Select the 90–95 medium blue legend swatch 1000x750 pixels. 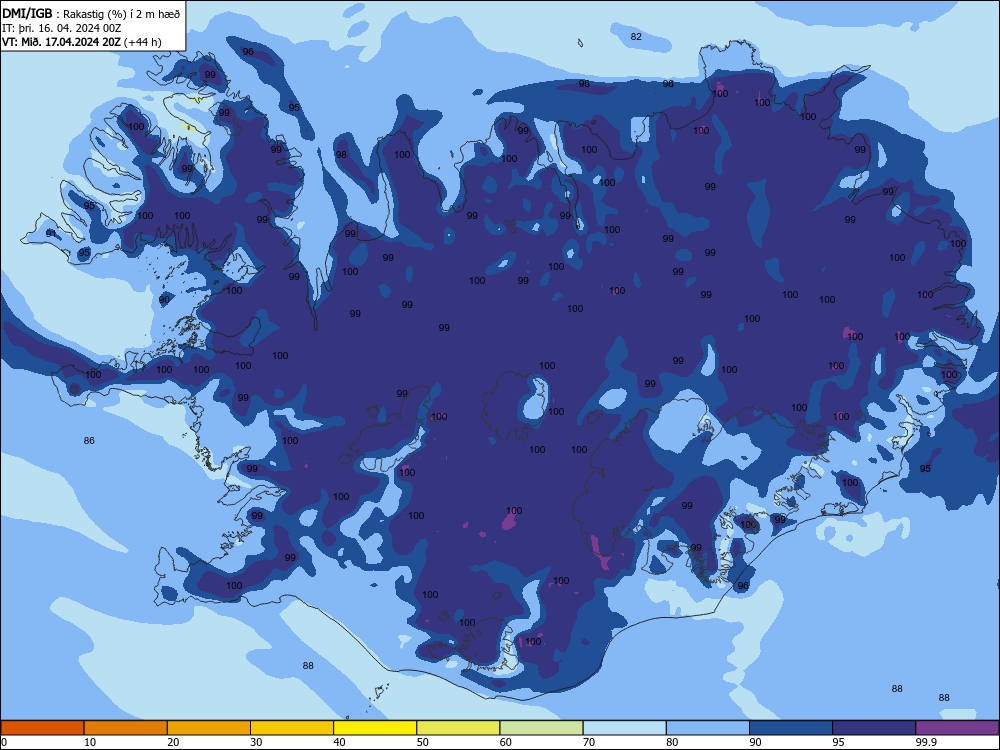pos(791,728)
